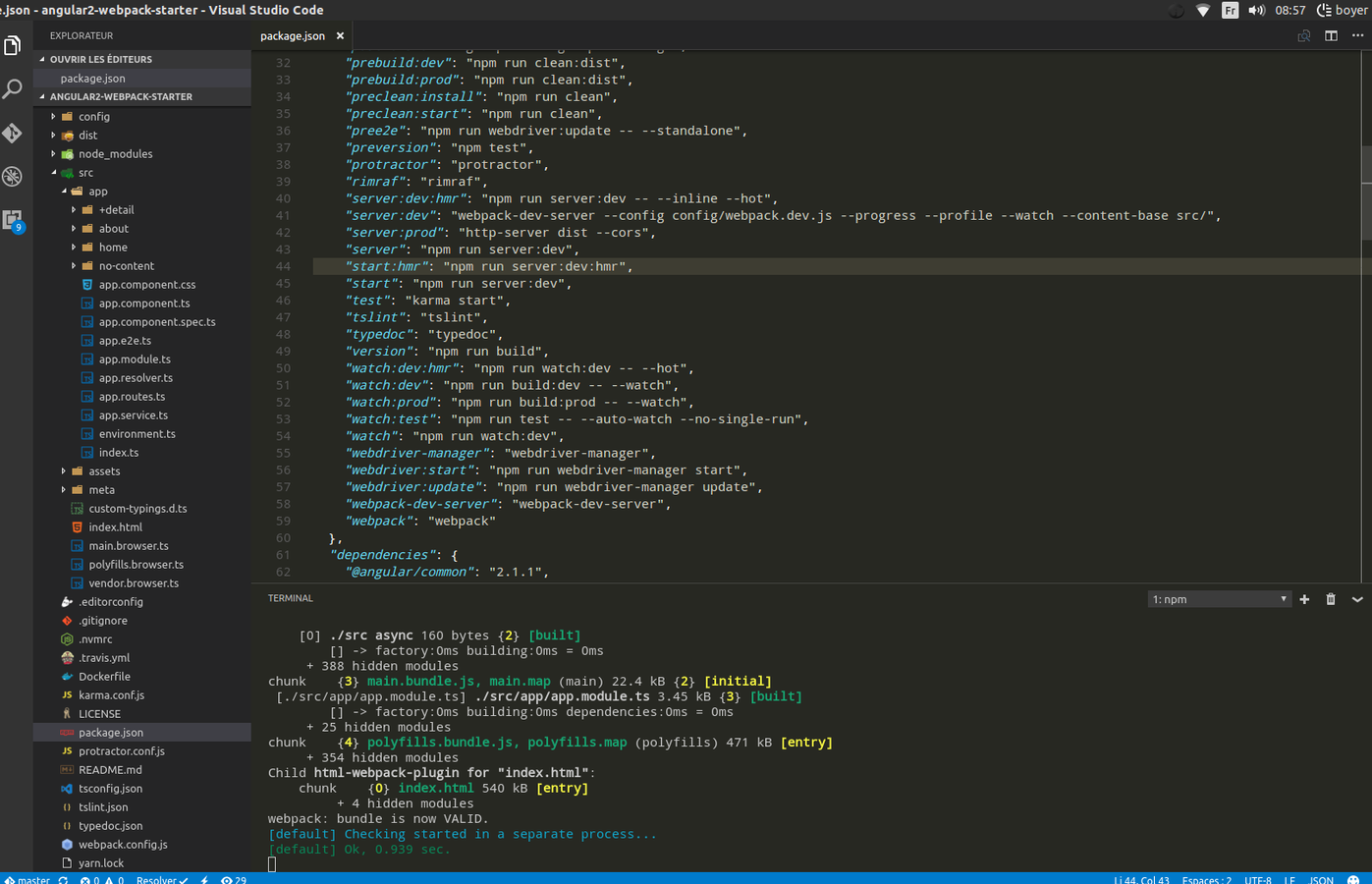Click the file search preview icon in editor toolbar
The width and height of the screenshot is (1372, 884).
click(1304, 35)
